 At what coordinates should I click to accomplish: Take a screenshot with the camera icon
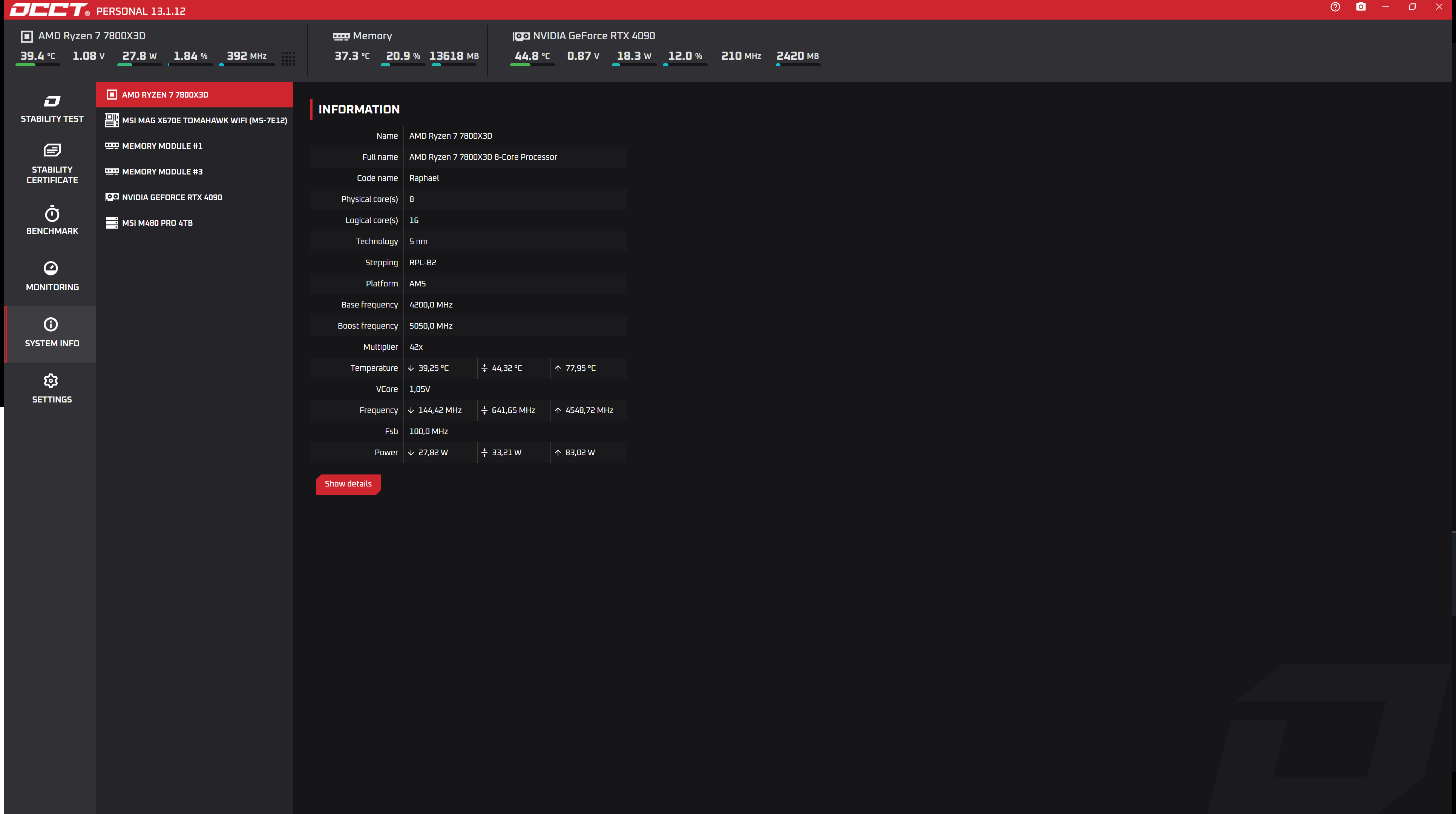pos(1361,7)
